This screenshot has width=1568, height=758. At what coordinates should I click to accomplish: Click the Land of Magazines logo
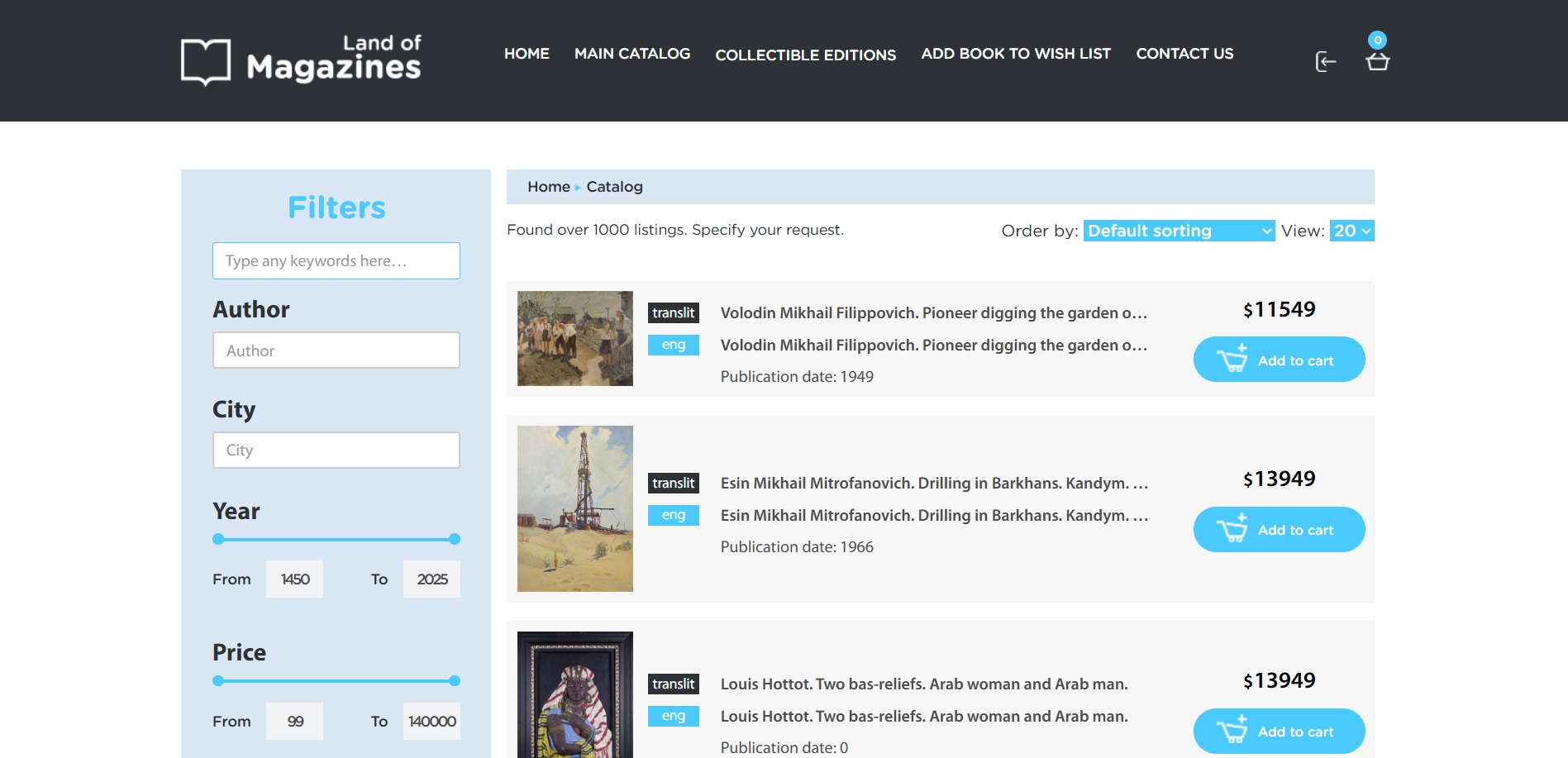click(301, 60)
